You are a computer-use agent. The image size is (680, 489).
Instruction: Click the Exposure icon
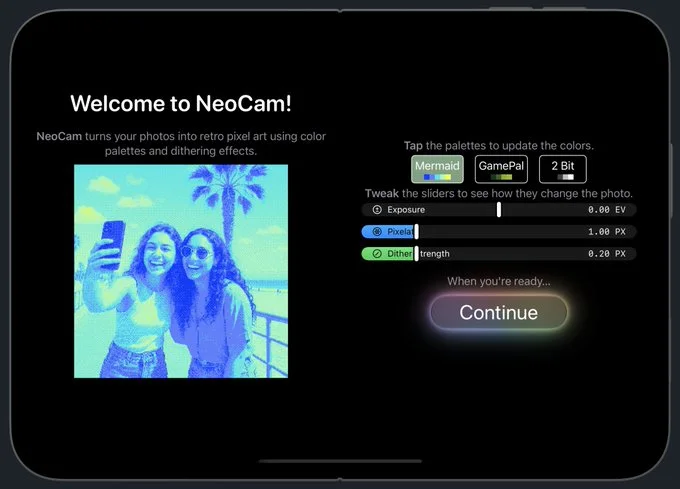(377, 210)
